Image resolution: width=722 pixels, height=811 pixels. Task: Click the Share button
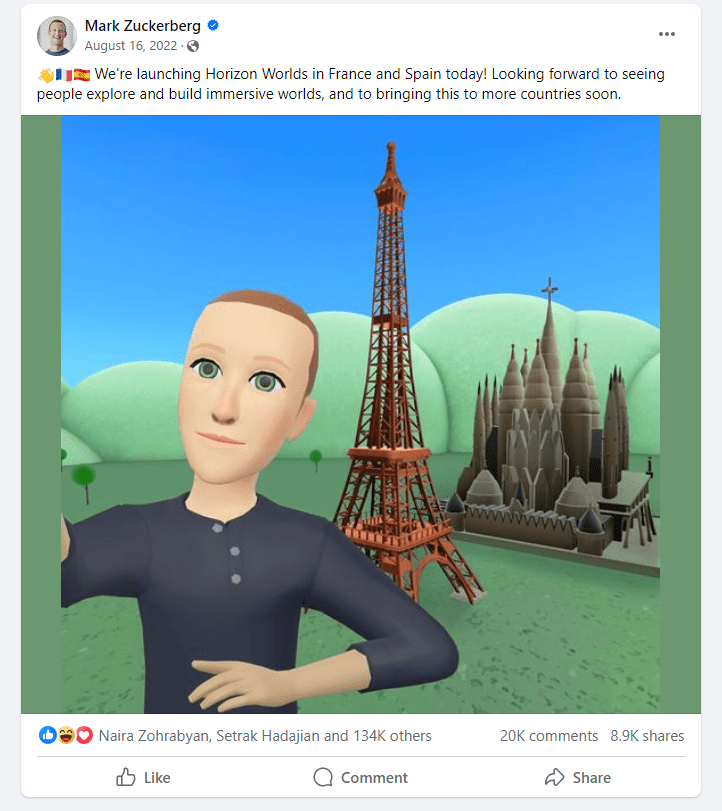(x=578, y=777)
